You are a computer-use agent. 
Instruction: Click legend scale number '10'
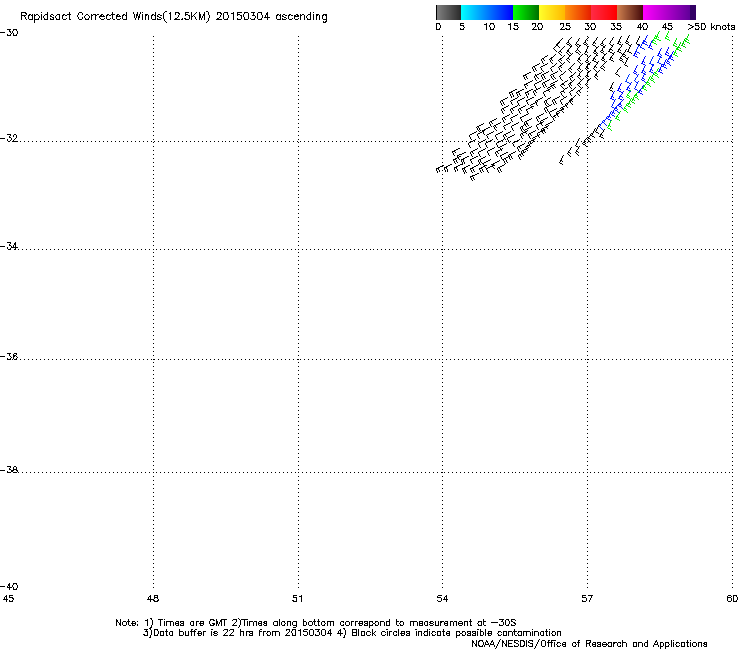(489, 26)
